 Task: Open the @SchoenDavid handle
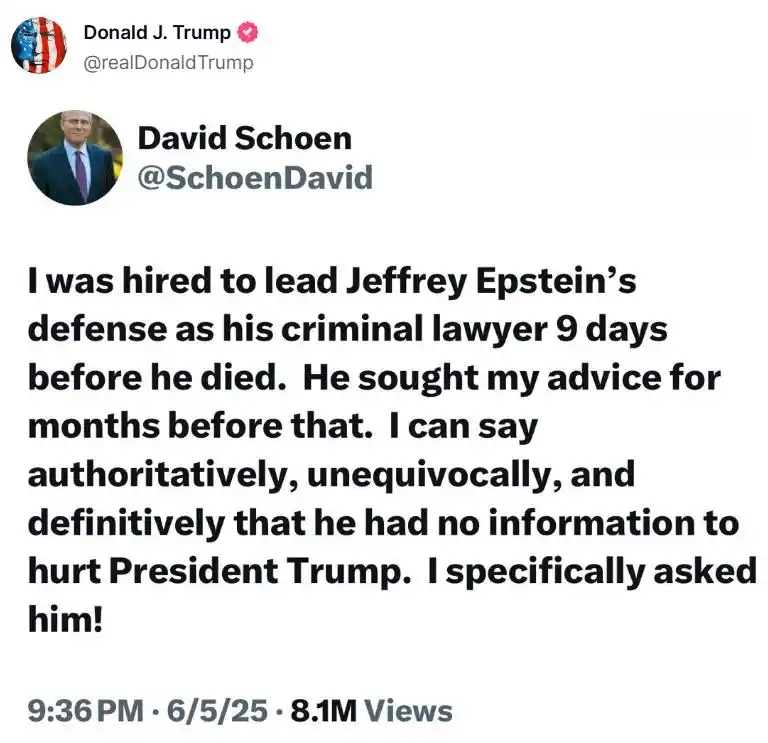point(254,178)
